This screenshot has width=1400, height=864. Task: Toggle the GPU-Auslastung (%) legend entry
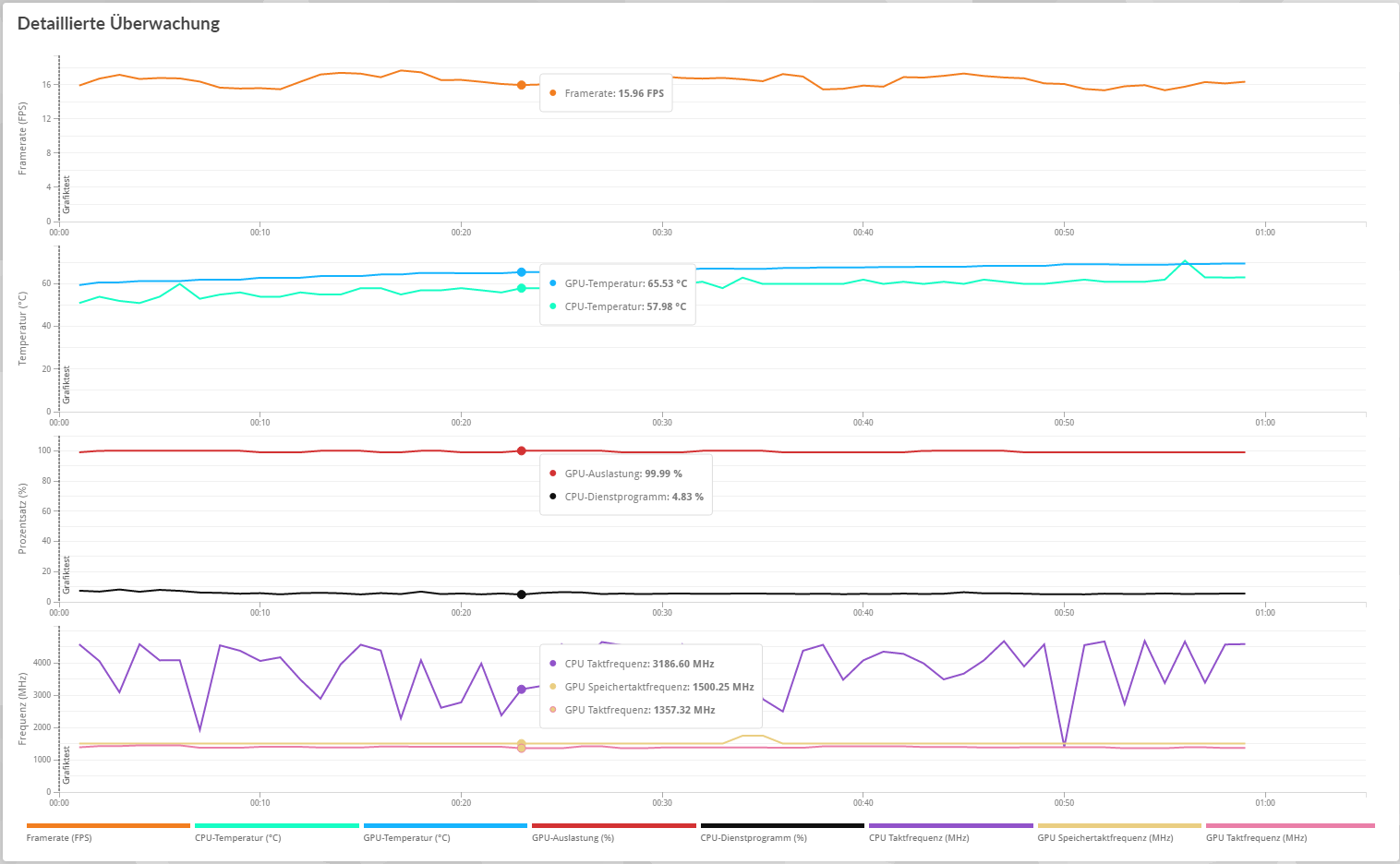pos(613,833)
